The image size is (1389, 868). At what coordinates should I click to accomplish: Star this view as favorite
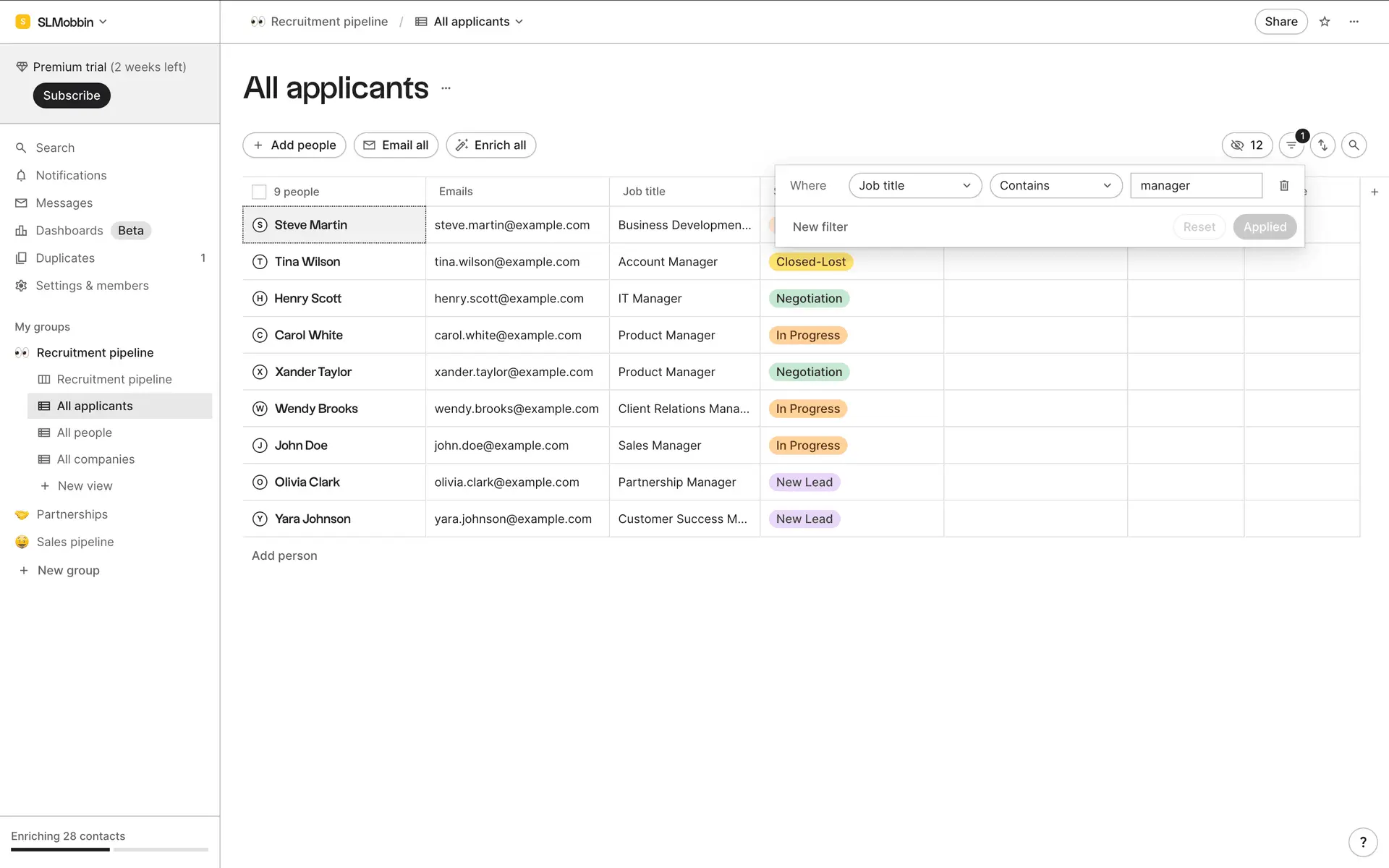pyautogui.click(x=1325, y=22)
